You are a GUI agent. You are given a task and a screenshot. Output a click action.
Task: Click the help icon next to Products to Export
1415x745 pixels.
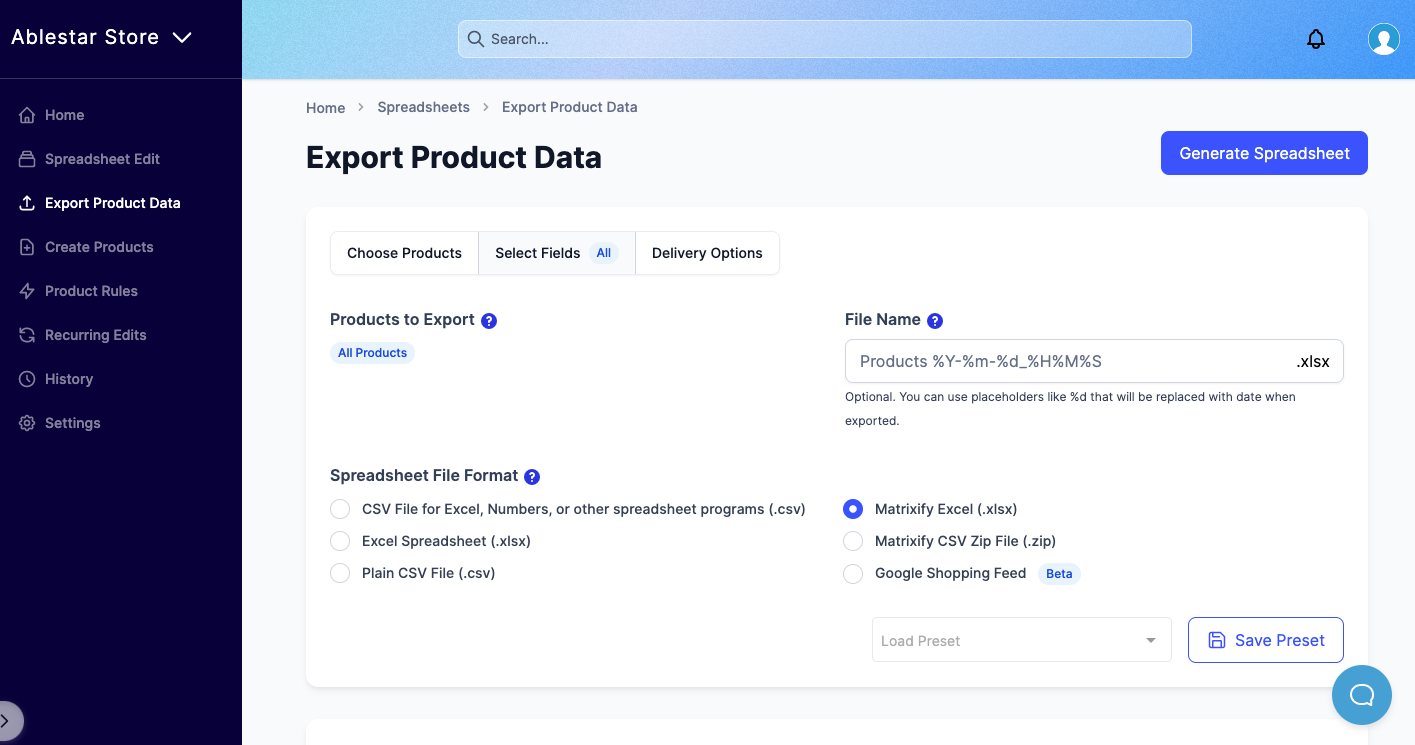click(489, 320)
